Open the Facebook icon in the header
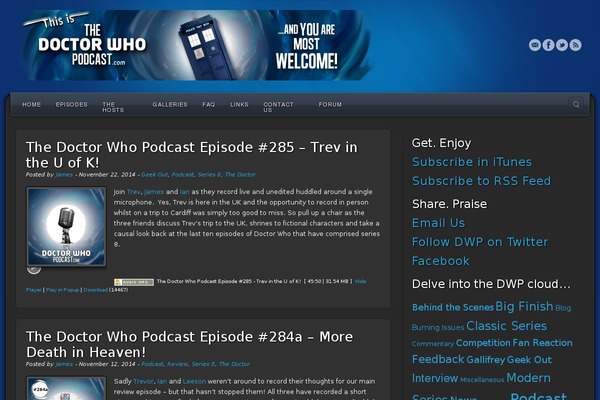The height and width of the screenshot is (400, 600). [x=548, y=45]
